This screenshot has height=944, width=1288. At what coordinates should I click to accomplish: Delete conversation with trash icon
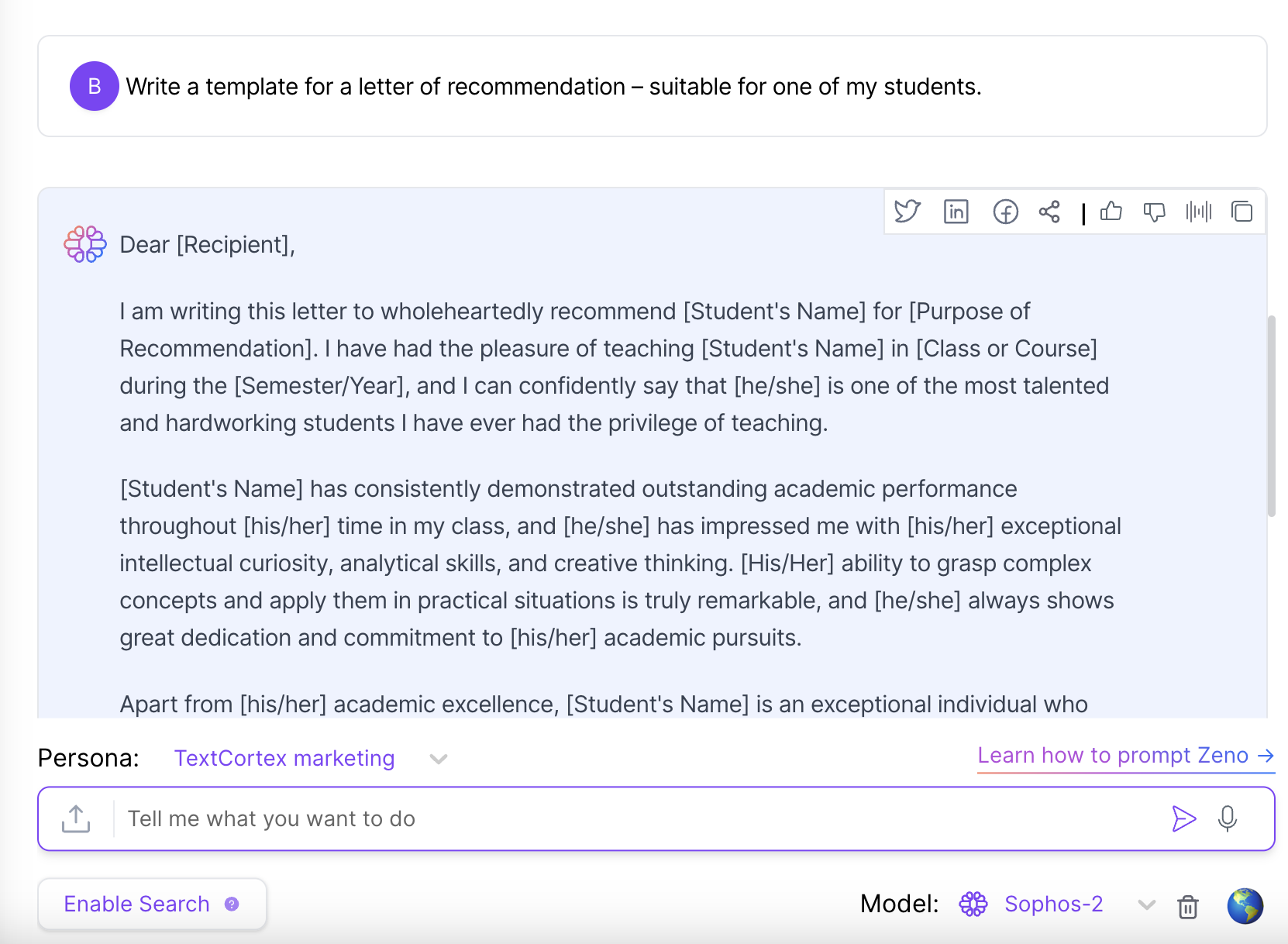[x=1188, y=905]
